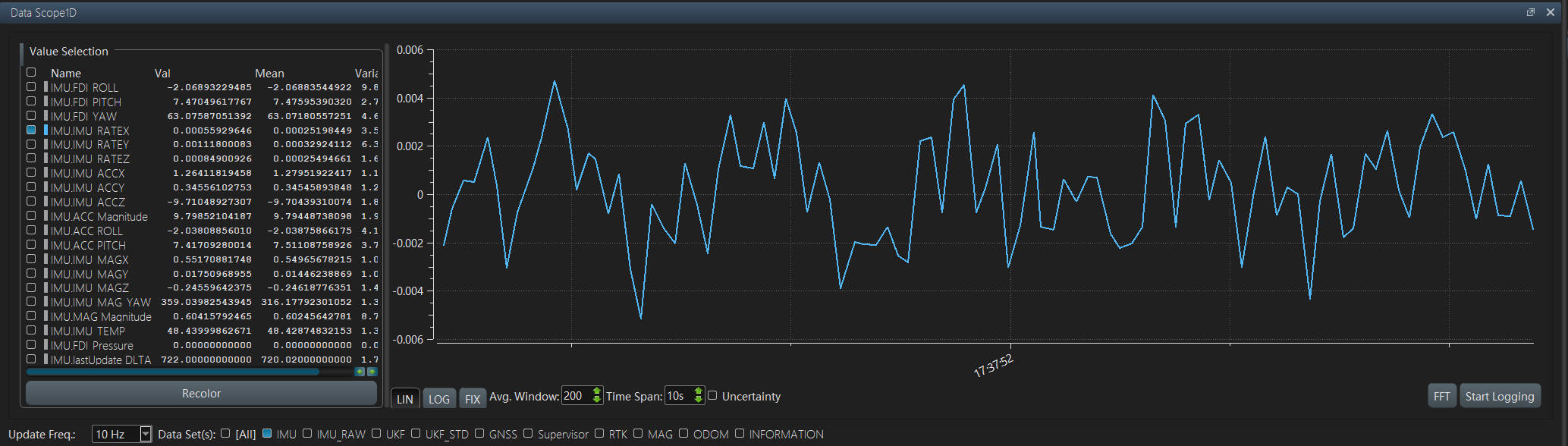Check the INFORMATION data set checkbox

(740, 433)
